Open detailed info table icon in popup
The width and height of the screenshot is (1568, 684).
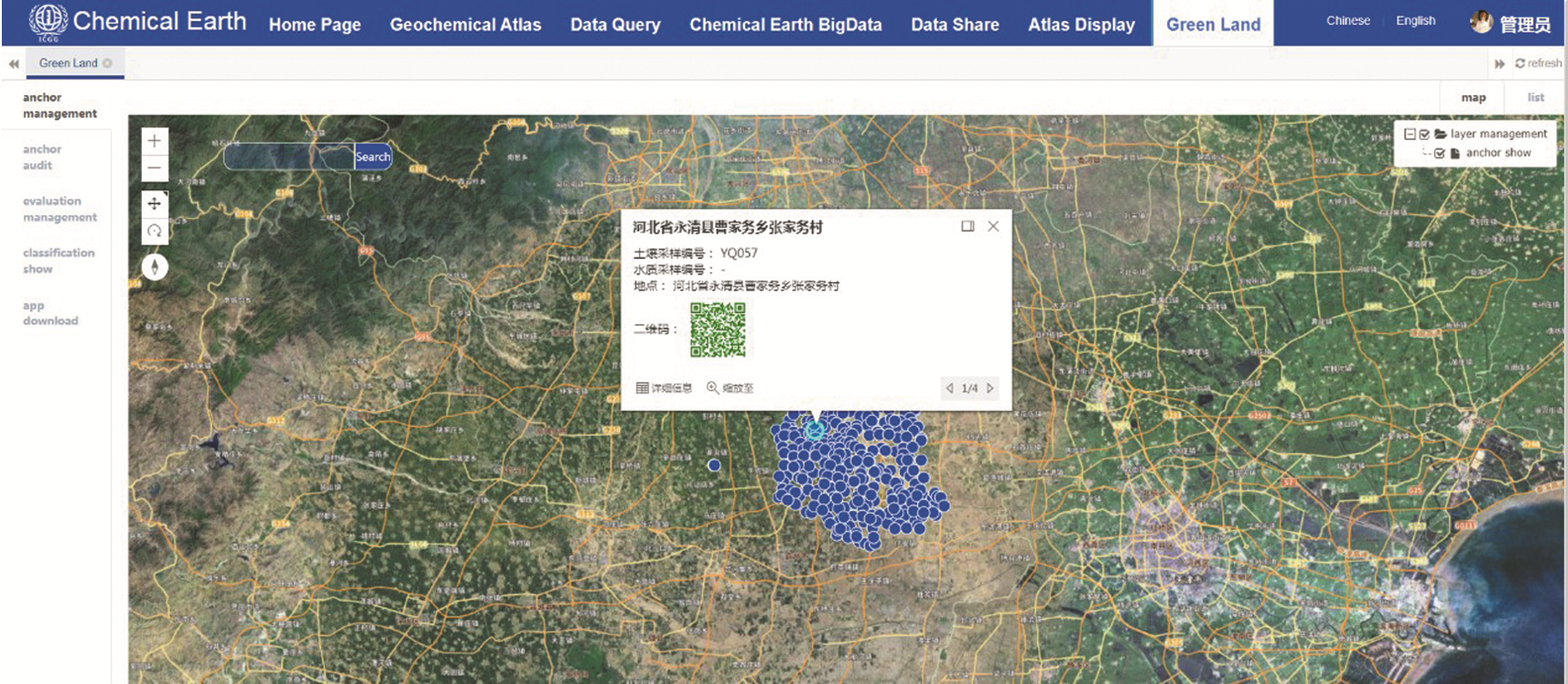coord(643,388)
